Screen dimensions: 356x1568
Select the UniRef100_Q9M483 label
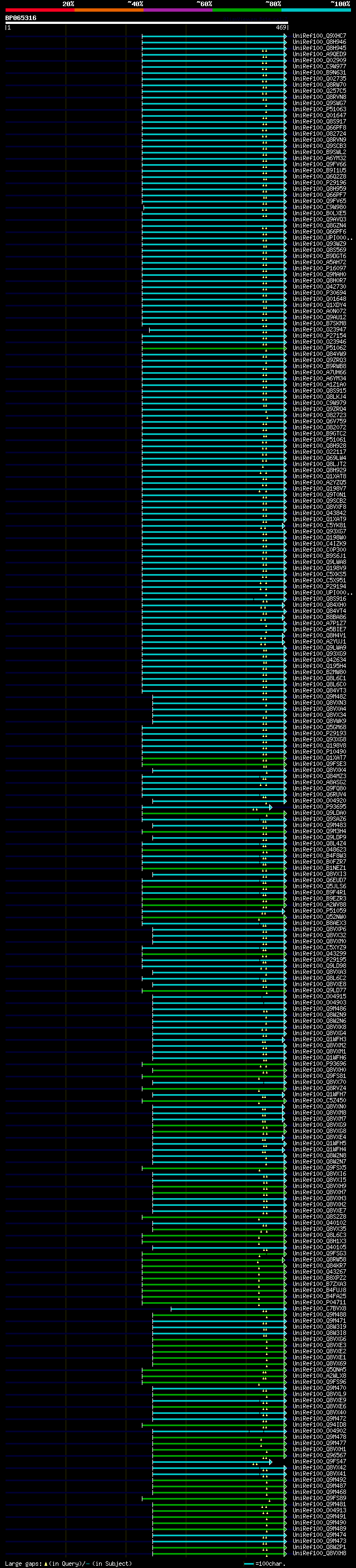coord(319,825)
